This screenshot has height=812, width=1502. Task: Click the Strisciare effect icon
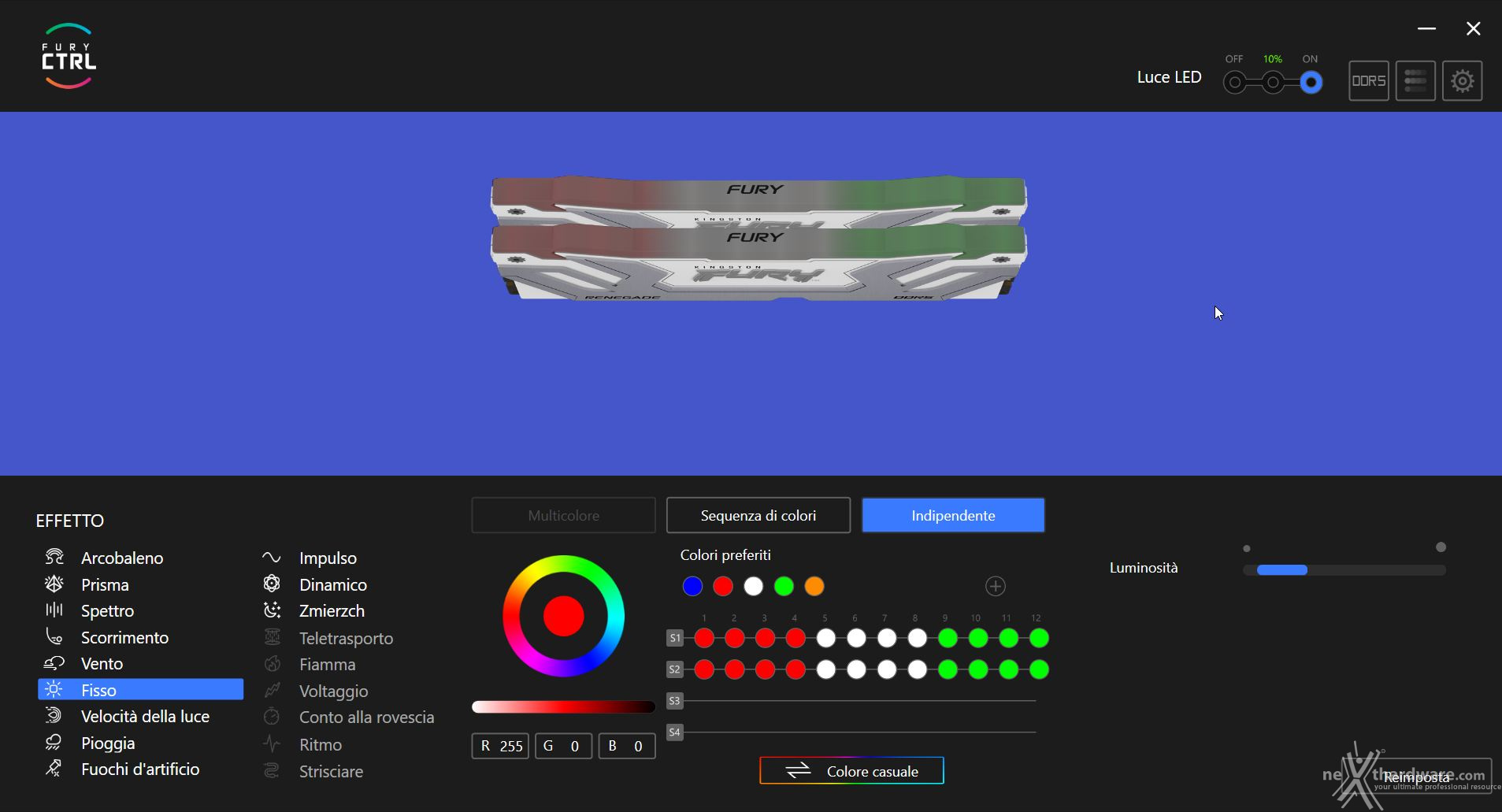coord(272,770)
